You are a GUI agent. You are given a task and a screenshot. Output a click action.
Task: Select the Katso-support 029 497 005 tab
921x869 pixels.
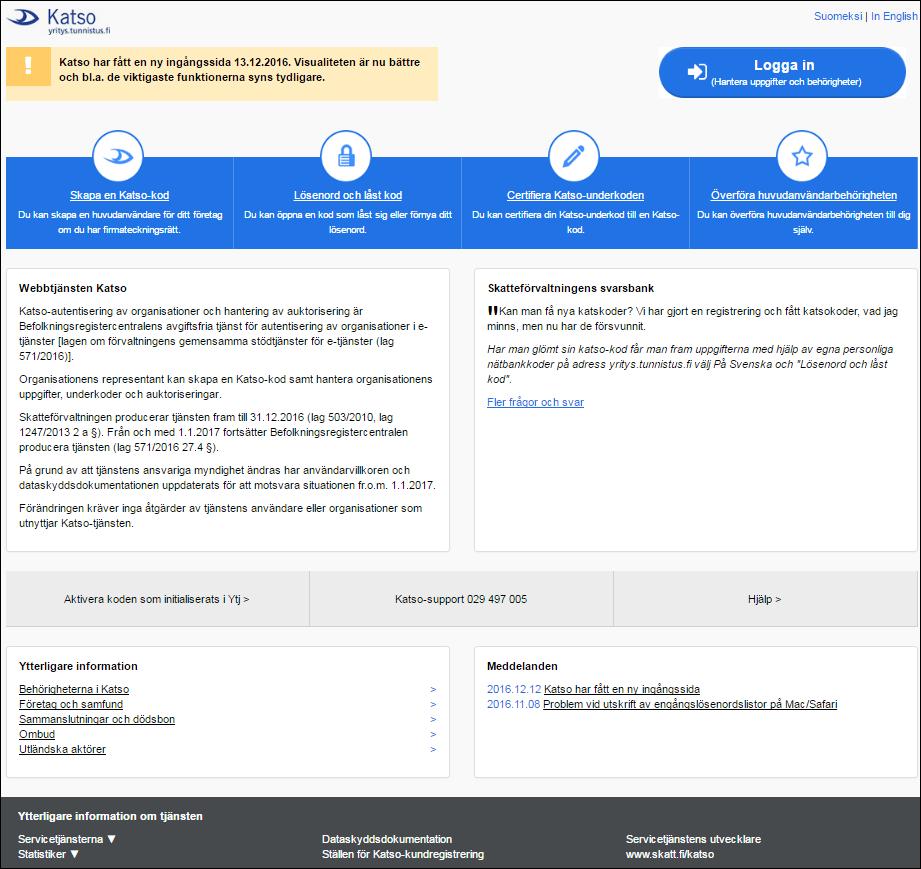click(x=461, y=599)
